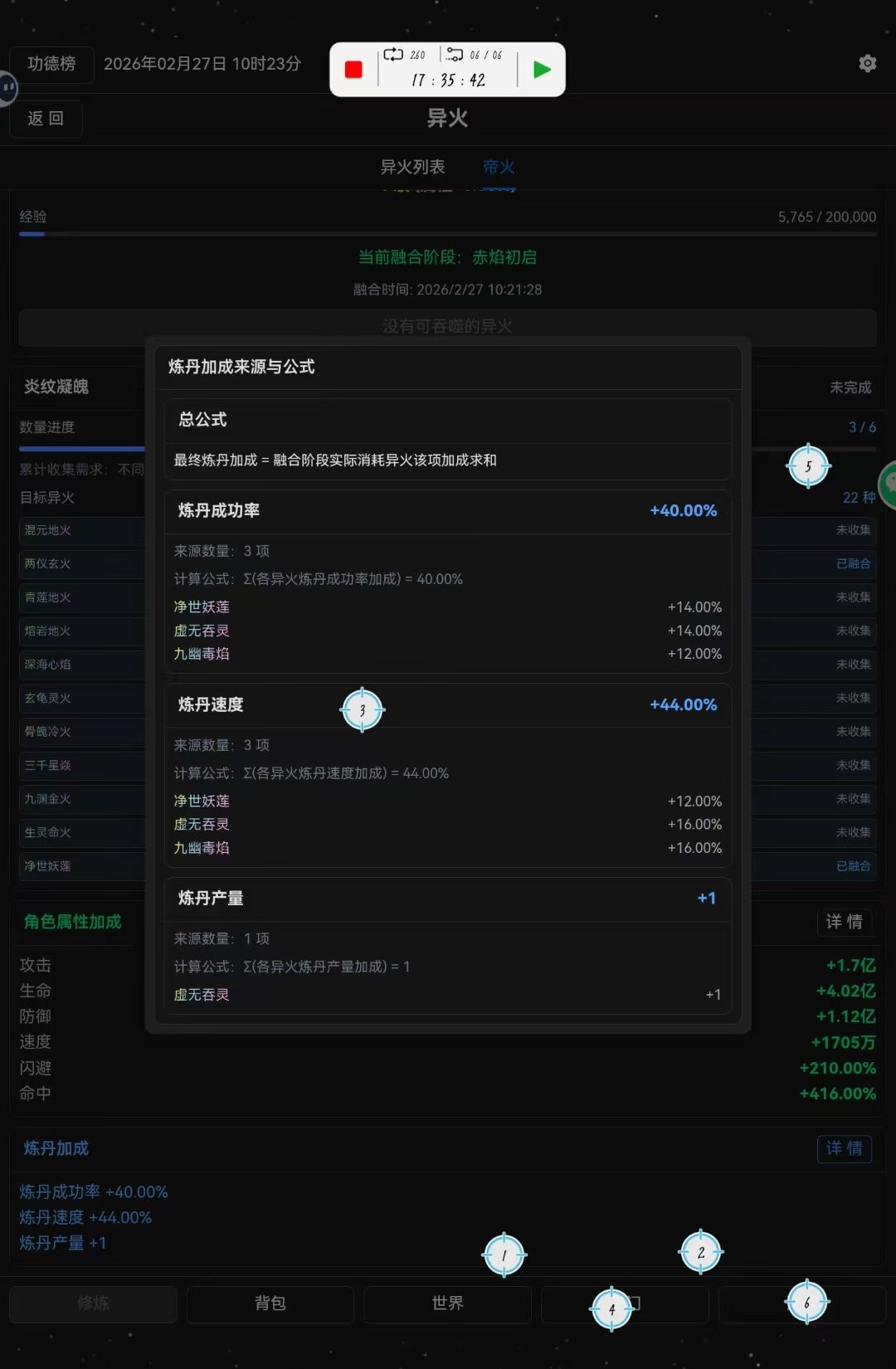896x1369 pixels.
Task: Tap the 2026年02月27日 10时23分 date text
Action: pyautogui.click(x=202, y=64)
